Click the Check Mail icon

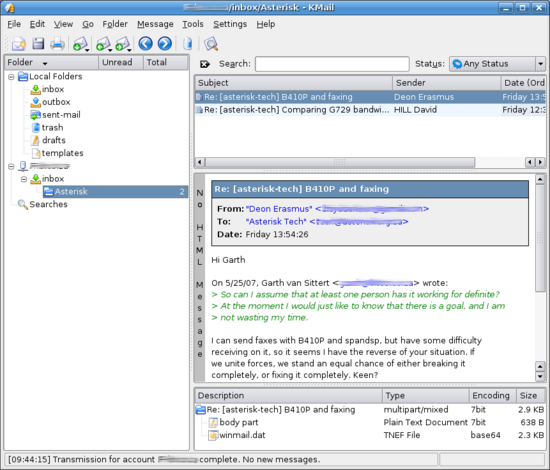pos(80,44)
